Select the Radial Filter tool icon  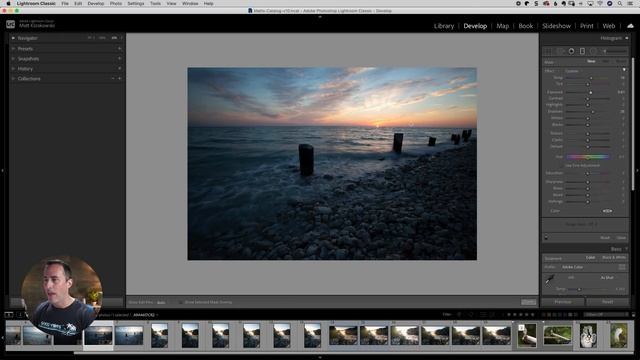593,51
